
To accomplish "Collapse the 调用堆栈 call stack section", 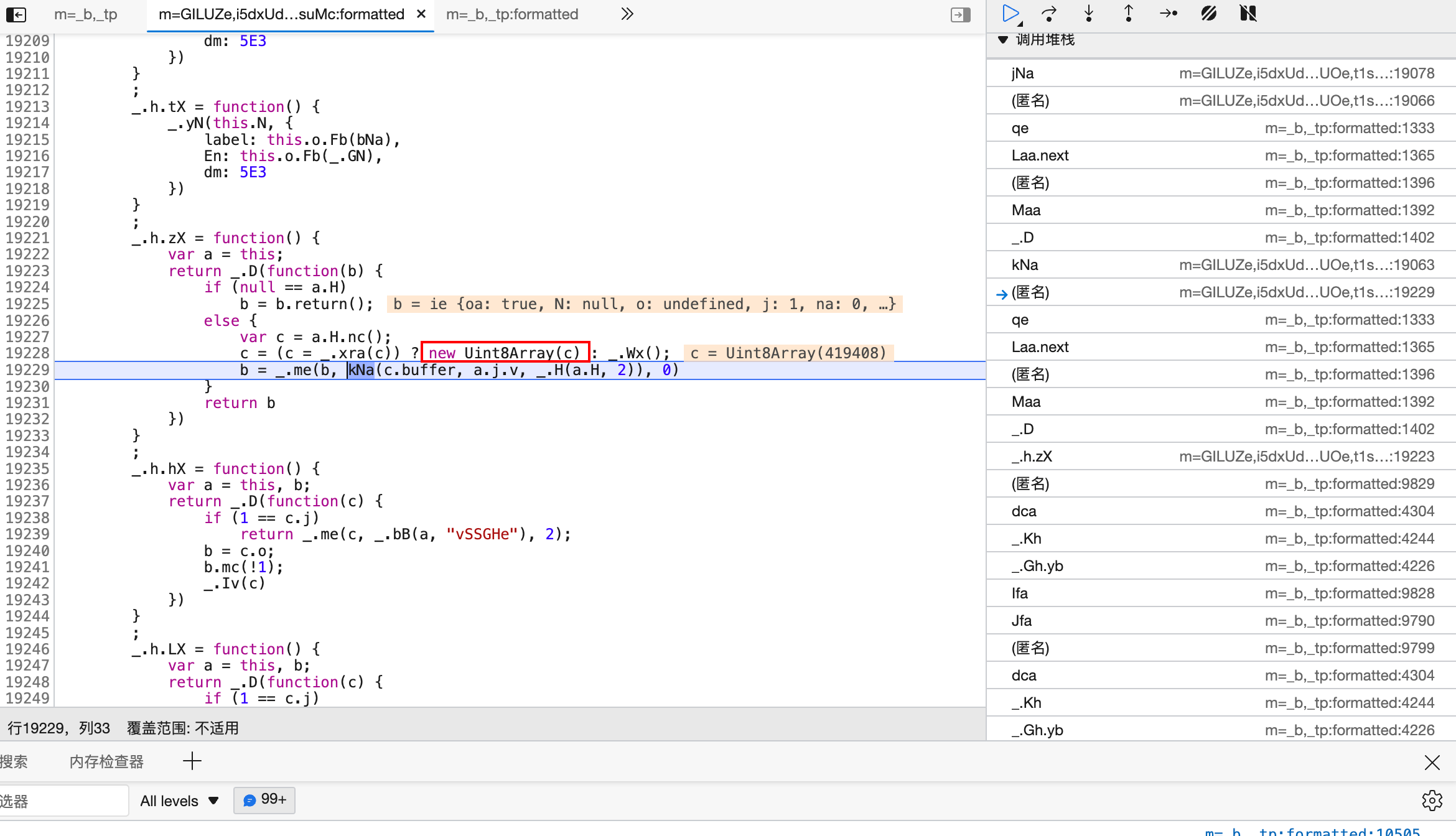I will [x=1003, y=40].
